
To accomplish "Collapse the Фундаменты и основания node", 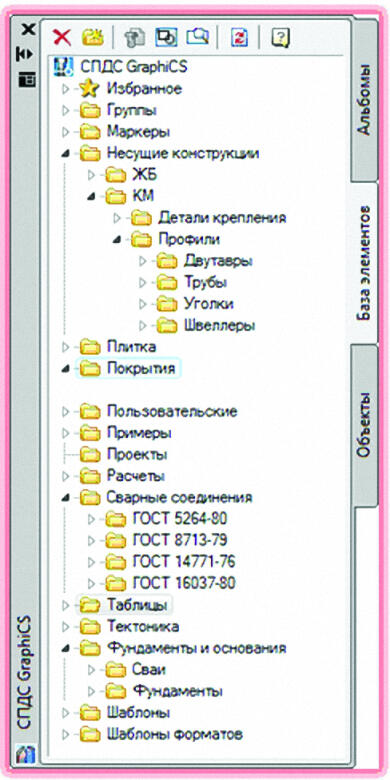I will coord(65,649).
